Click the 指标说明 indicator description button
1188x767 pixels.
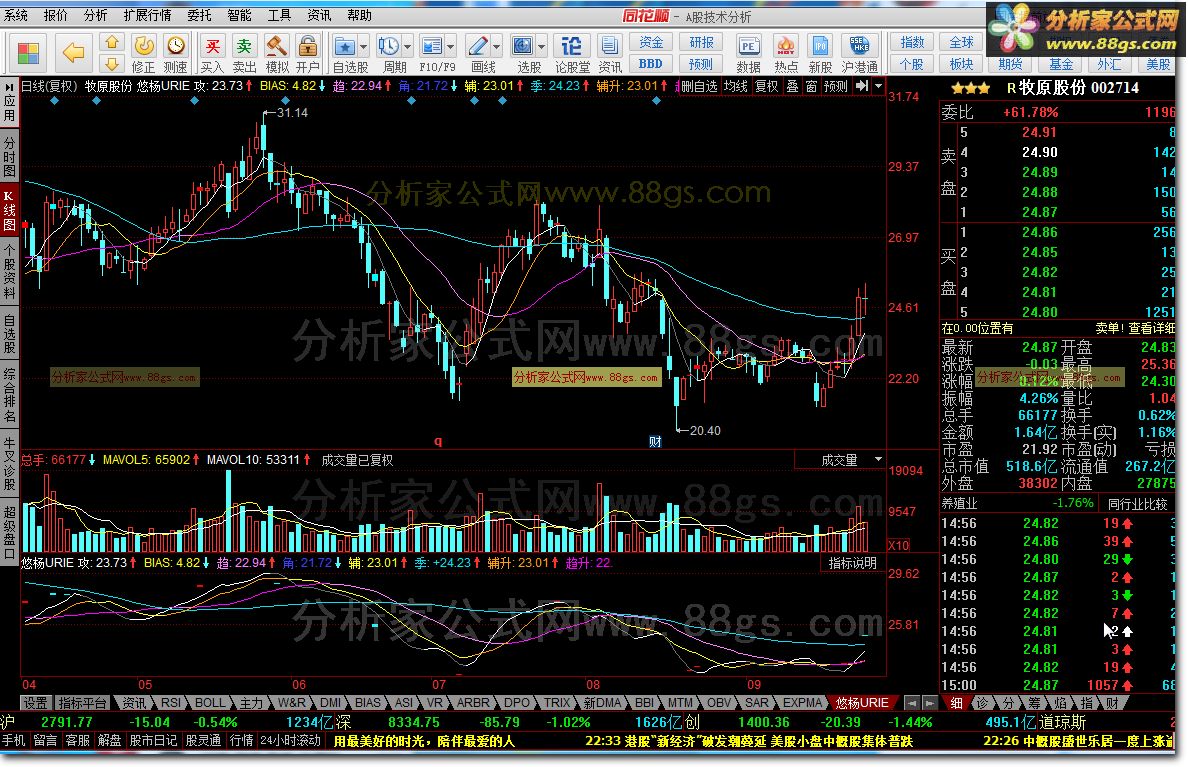point(852,562)
